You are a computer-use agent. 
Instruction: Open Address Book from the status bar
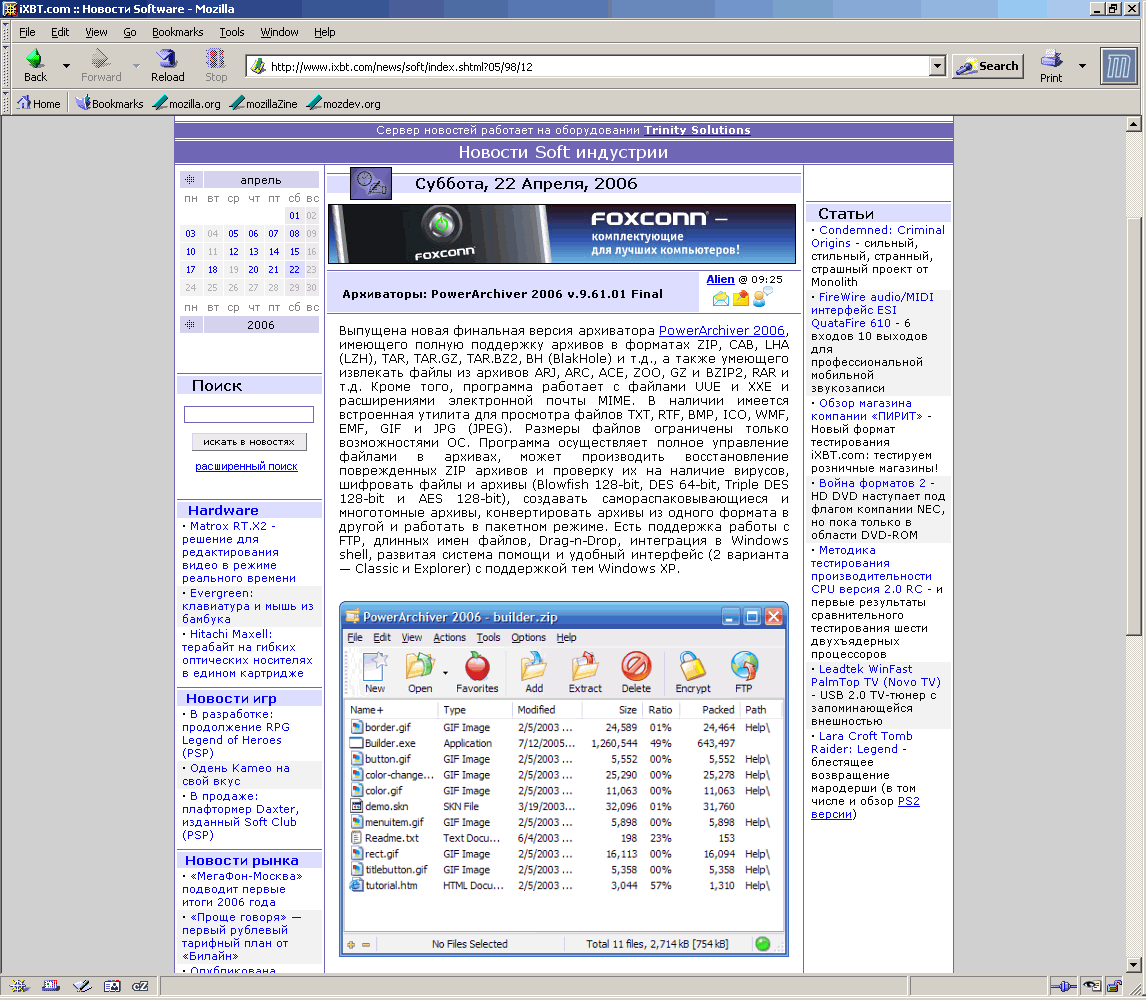[x=112, y=986]
